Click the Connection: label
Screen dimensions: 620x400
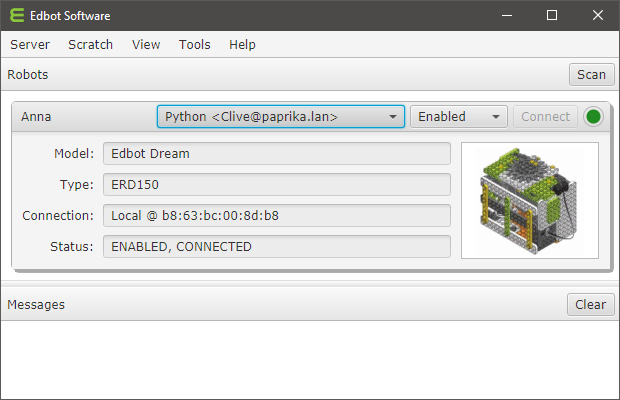pyautogui.click(x=58, y=215)
